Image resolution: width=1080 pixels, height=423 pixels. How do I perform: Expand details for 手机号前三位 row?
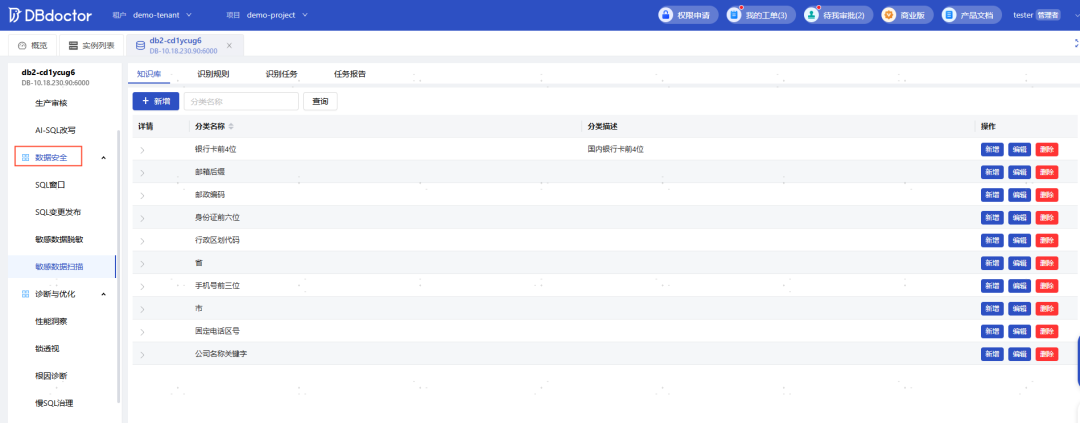pyautogui.click(x=143, y=286)
